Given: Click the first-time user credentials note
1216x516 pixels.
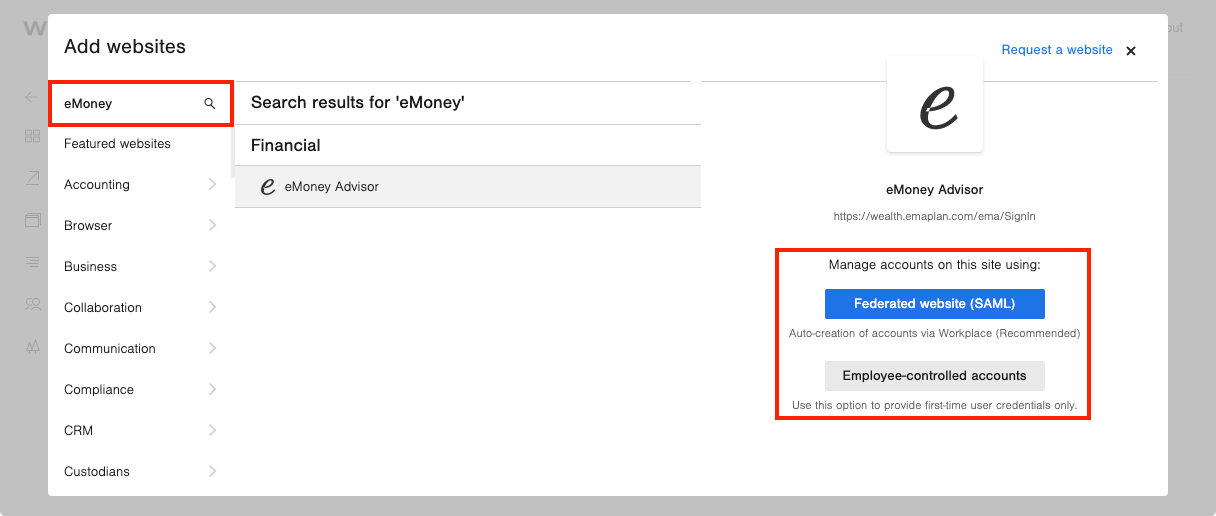Looking at the screenshot, I should coord(934,406).
